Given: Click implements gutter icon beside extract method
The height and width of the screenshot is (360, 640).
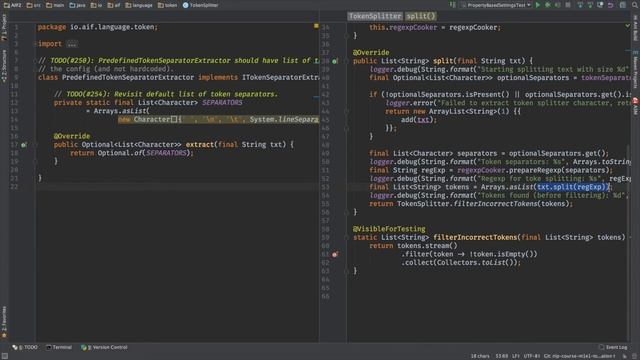Looking at the screenshot, I should (24, 144).
